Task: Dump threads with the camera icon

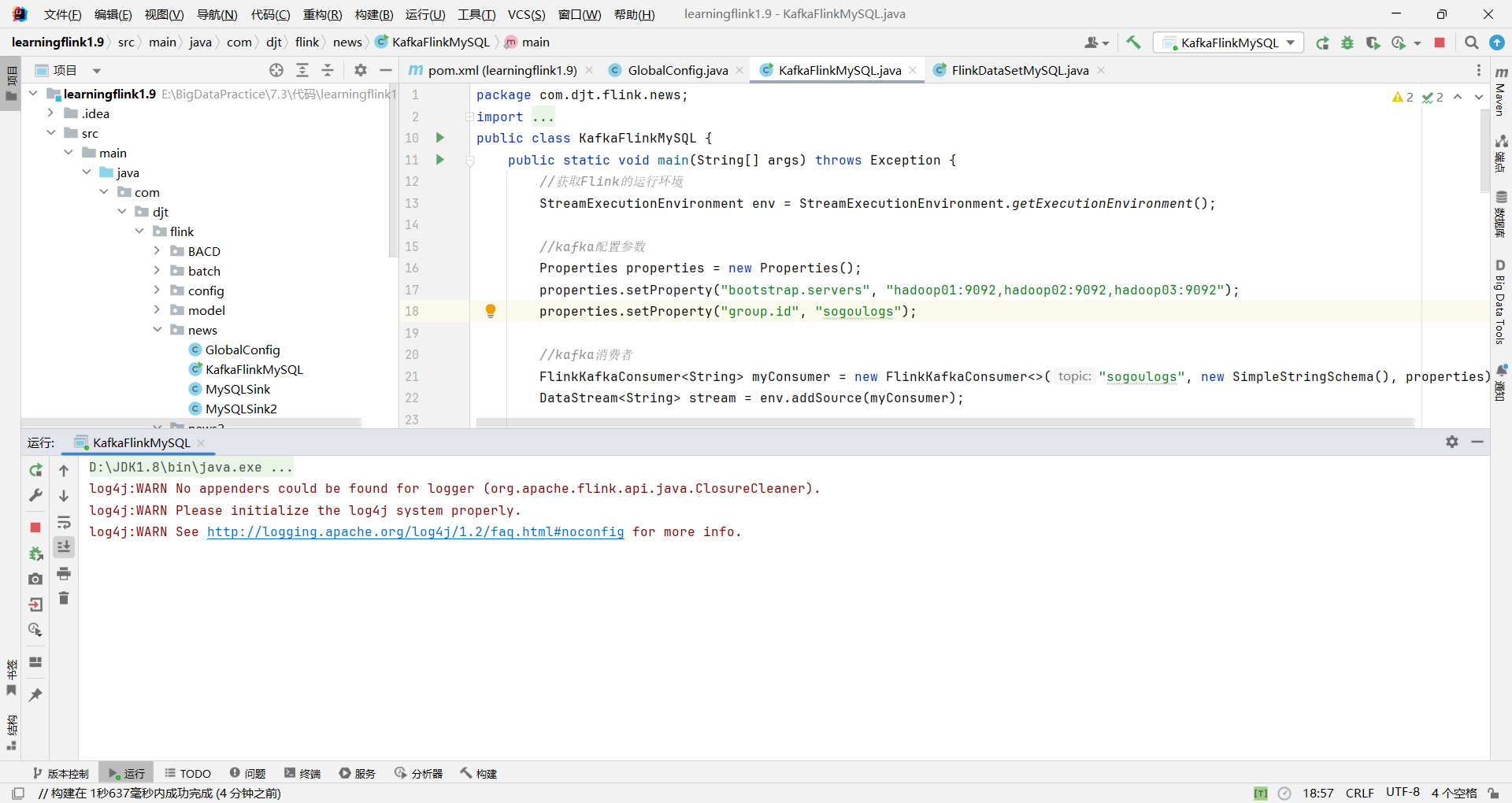Action: pos(35,579)
